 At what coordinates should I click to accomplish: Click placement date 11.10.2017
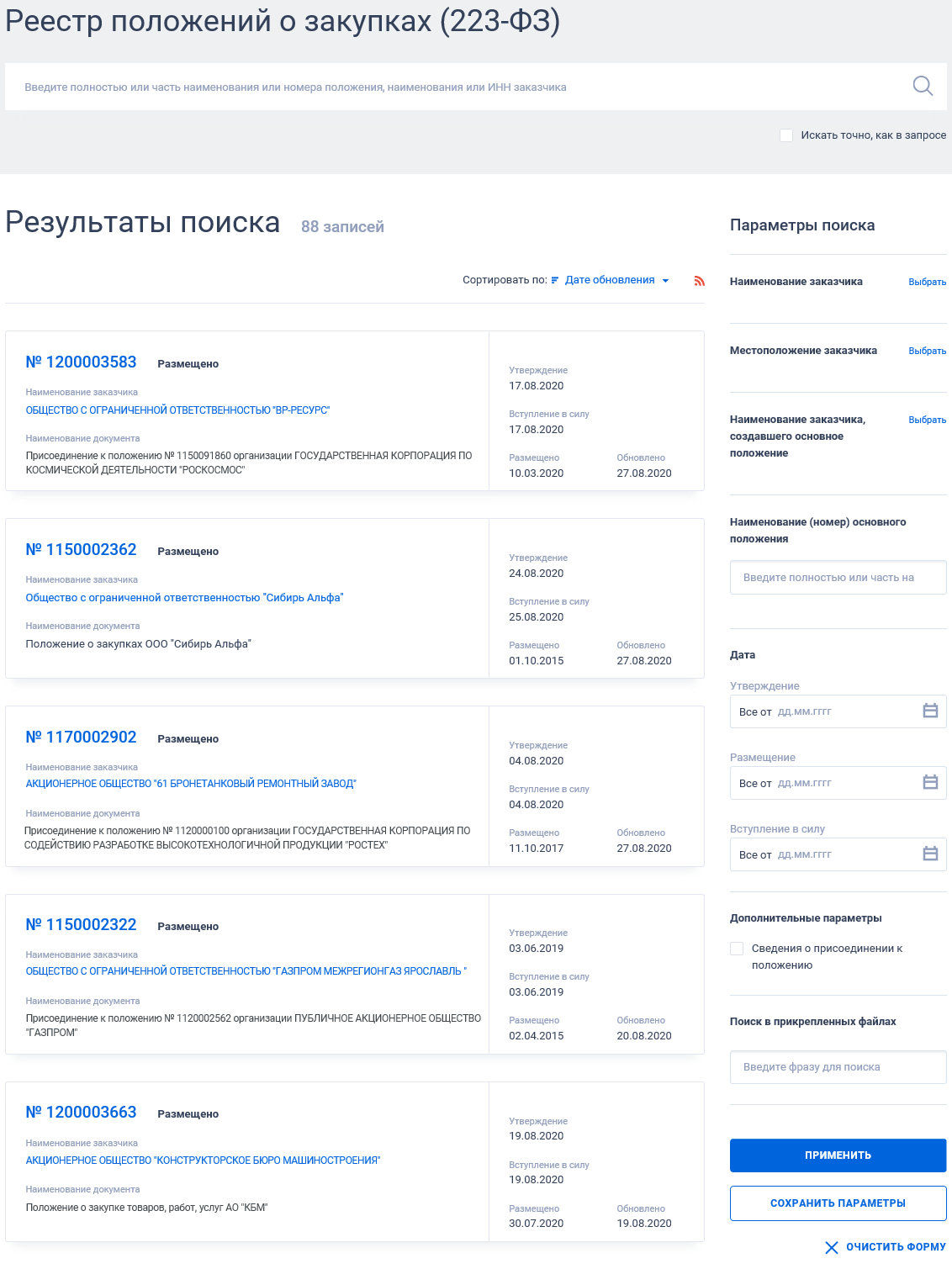(x=537, y=849)
